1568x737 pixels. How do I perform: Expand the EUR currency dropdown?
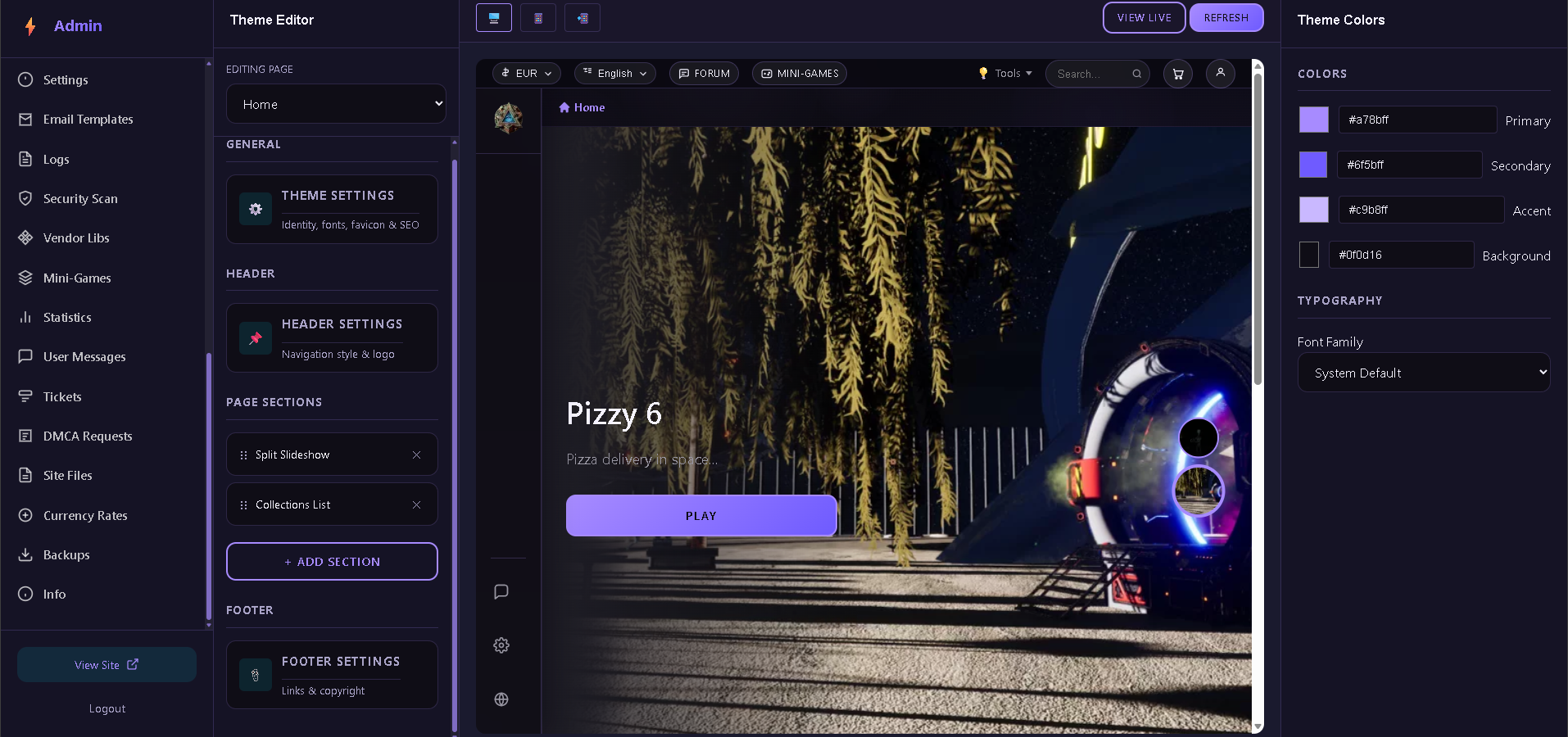pyautogui.click(x=527, y=73)
